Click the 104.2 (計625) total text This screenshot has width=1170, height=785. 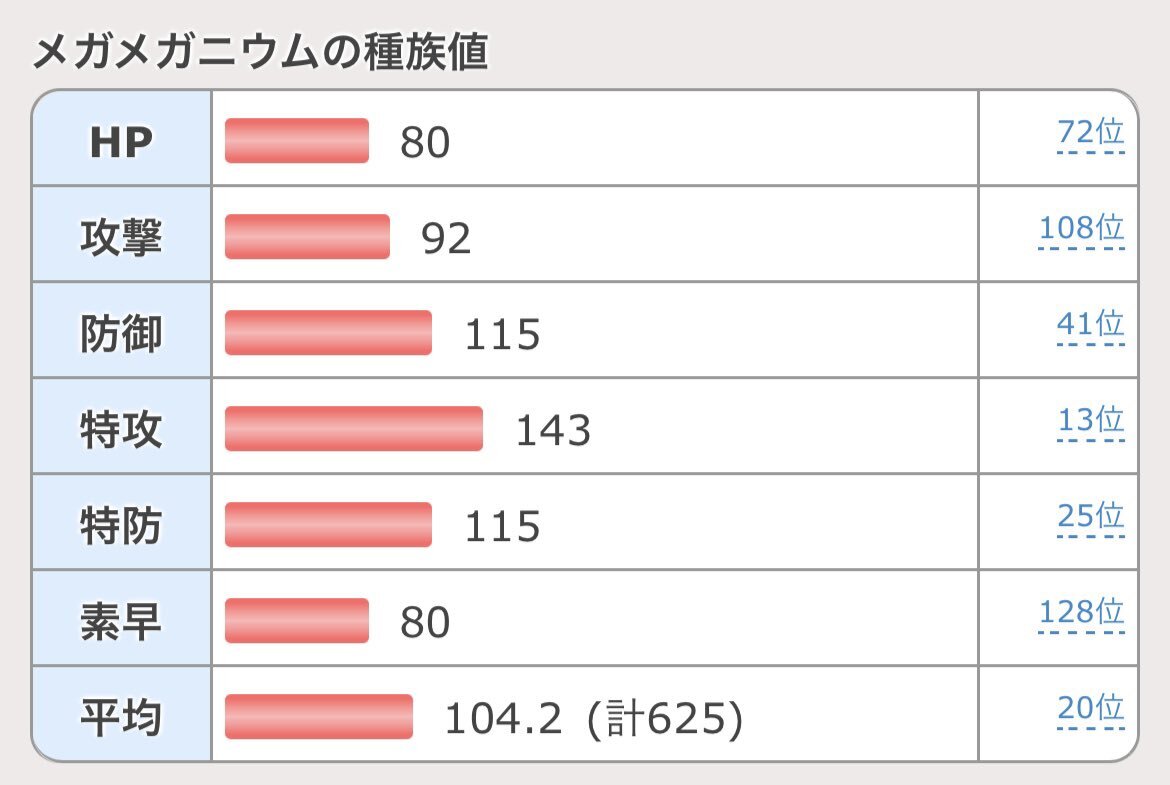pos(593,718)
